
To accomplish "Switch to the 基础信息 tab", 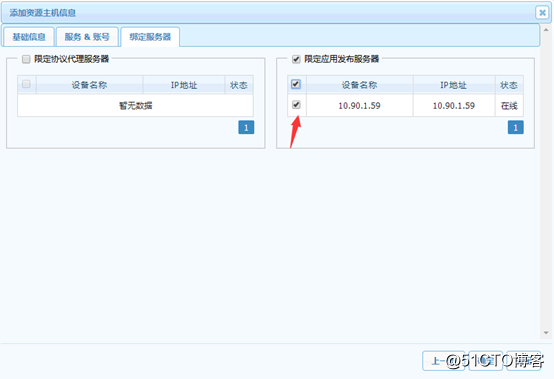I will pyautogui.click(x=29, y=37).
